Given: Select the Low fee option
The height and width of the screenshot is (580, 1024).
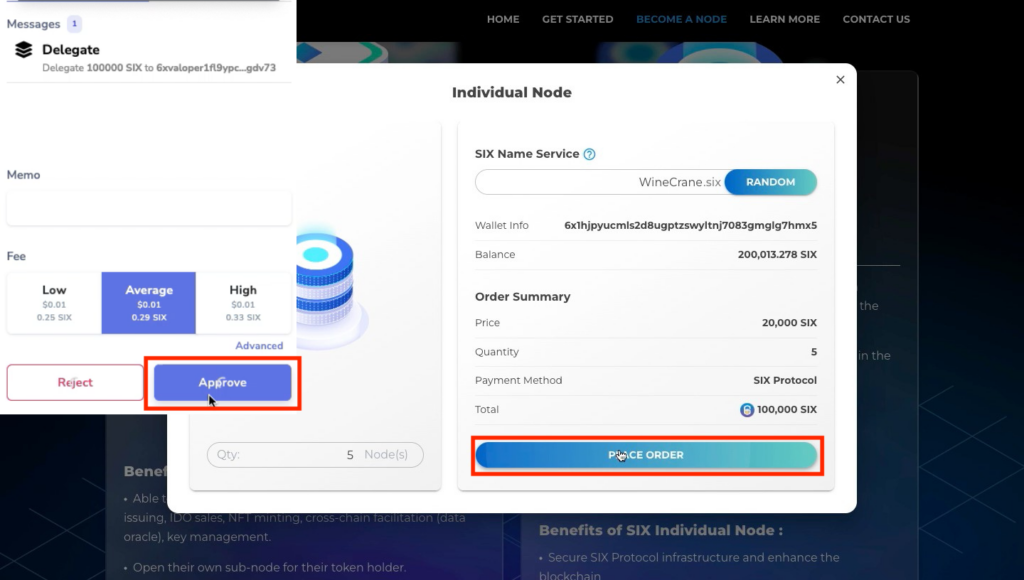Looking at the screenshot, I should click(x=54, y=302).
